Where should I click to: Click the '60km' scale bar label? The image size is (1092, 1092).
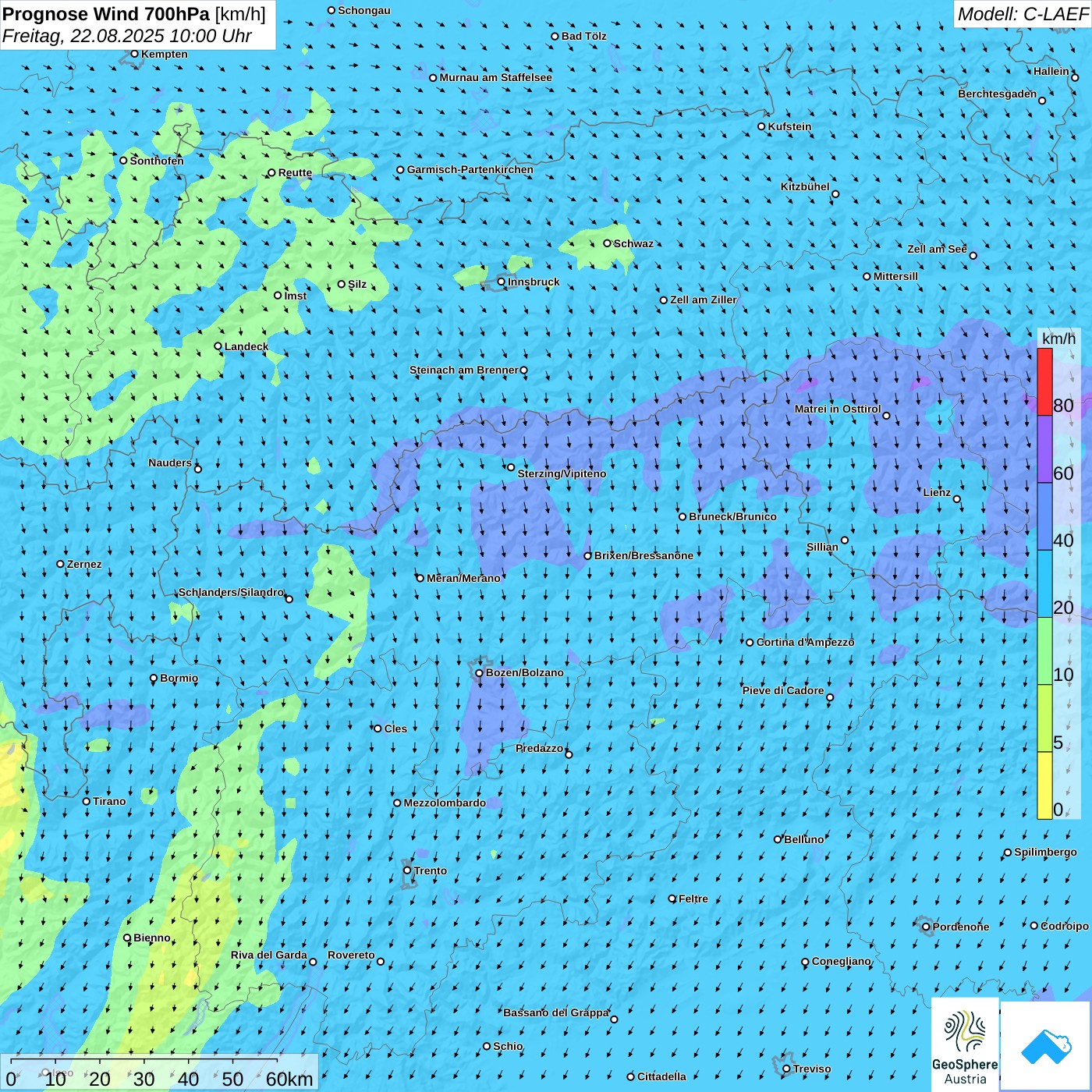(x=289, y=1079)
